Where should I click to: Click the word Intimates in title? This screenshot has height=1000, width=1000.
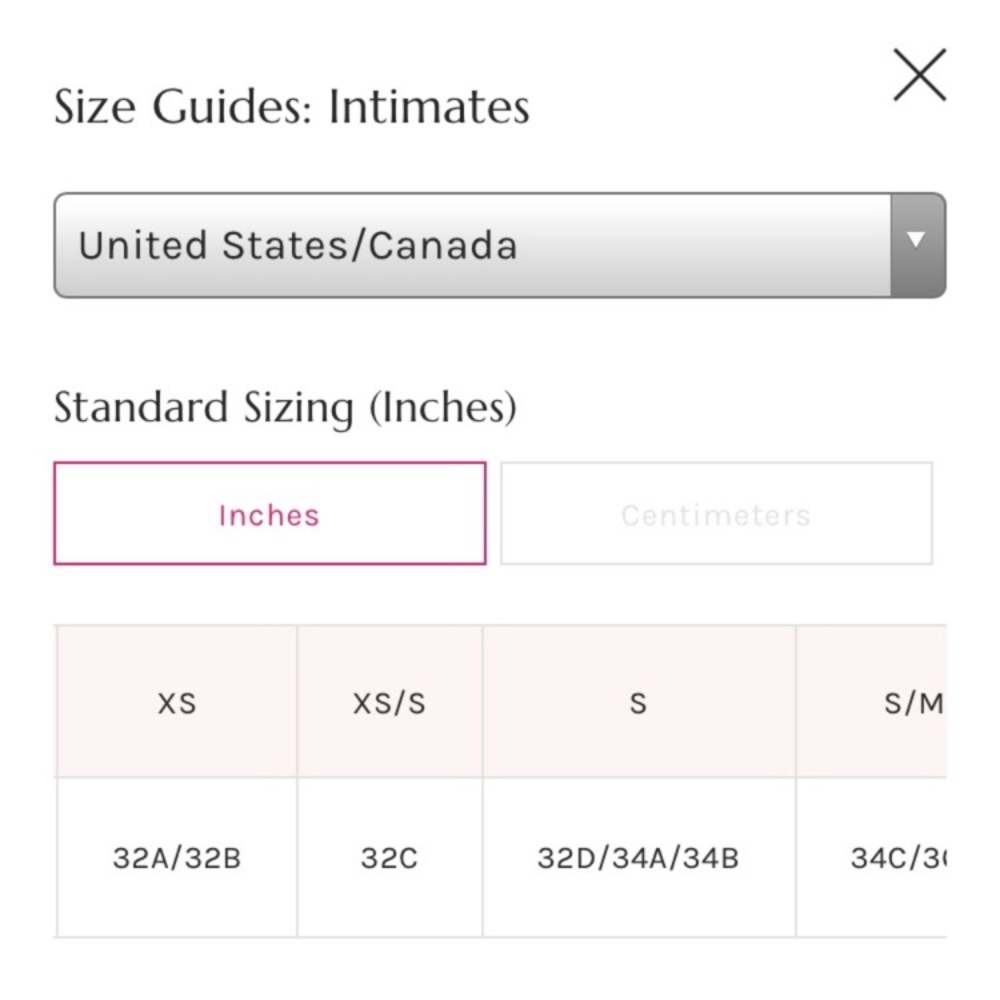click(x=429, y=107)
